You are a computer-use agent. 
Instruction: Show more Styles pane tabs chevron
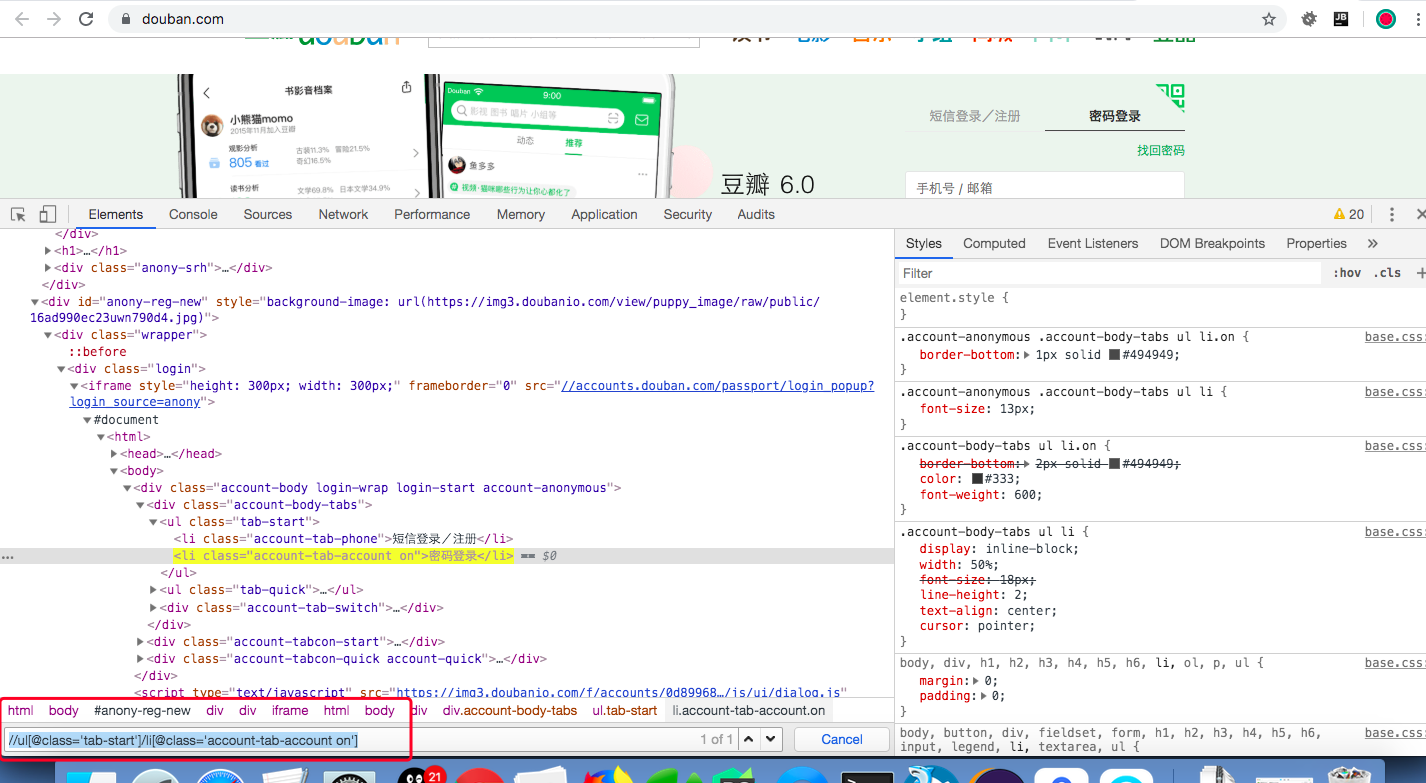[x=1372, y=243]
